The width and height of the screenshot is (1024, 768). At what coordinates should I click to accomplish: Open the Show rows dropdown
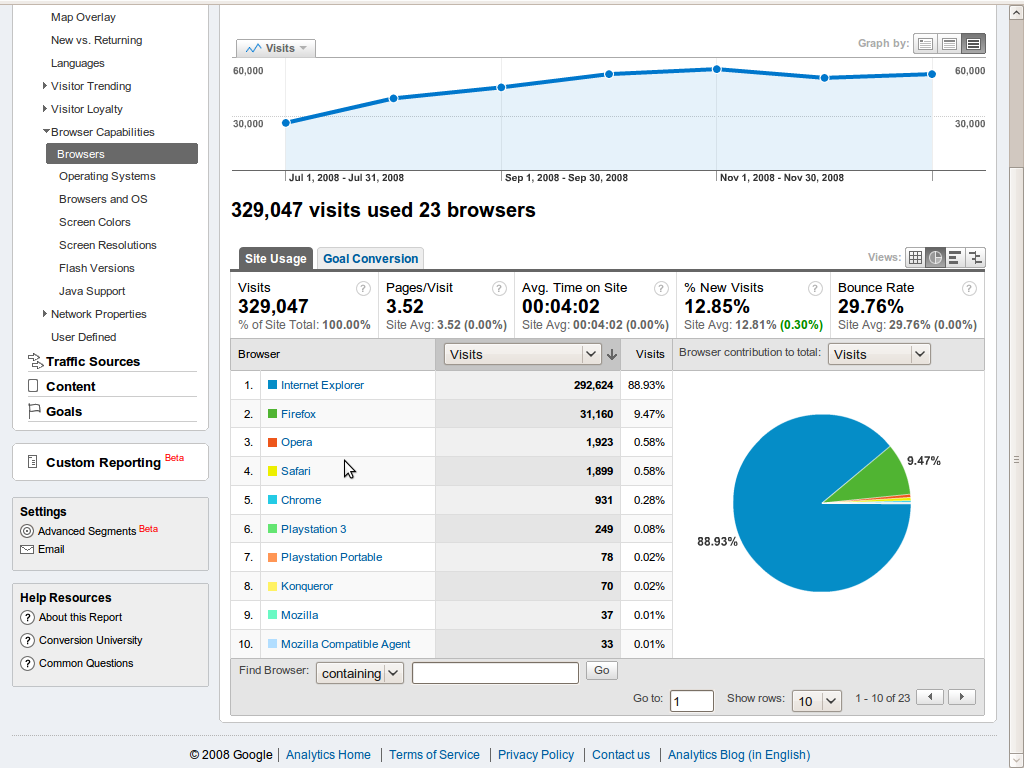click(x=816, y=701)
